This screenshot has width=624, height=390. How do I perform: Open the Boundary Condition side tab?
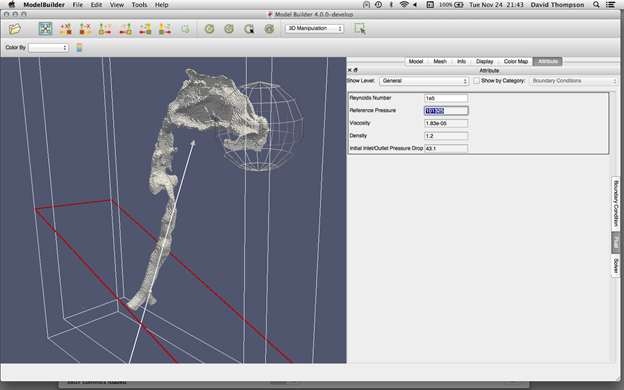point(616,203)
